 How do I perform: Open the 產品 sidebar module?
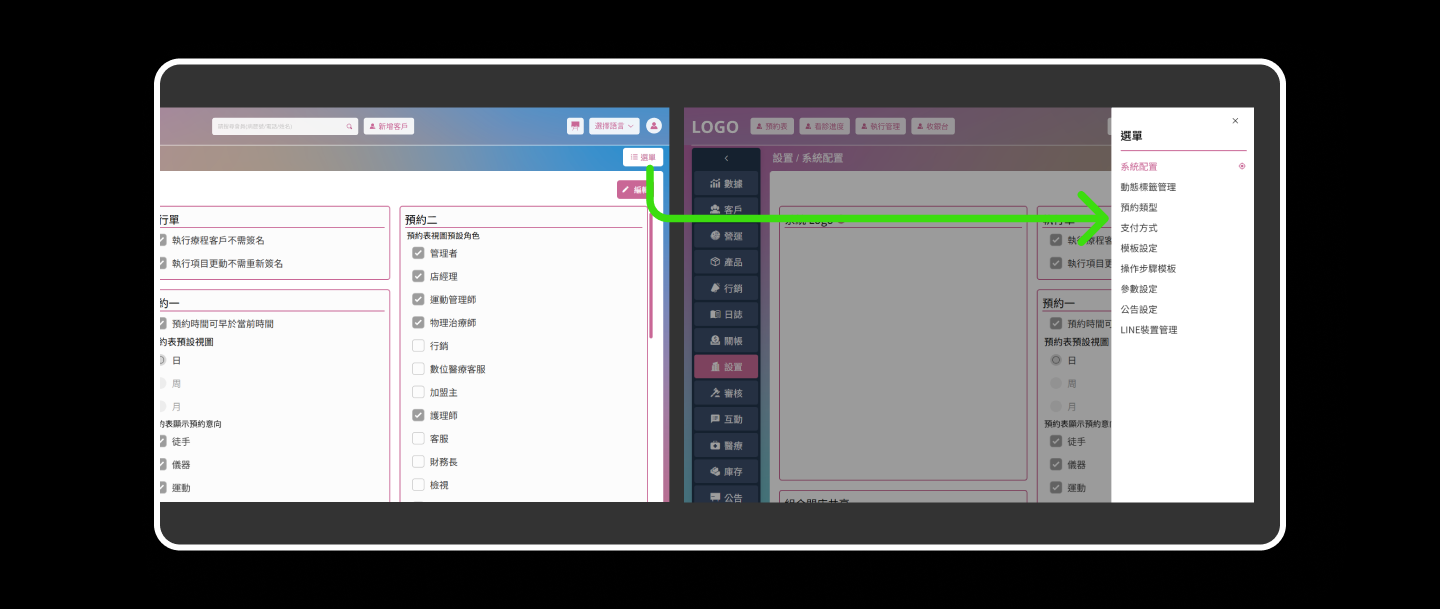pos(726,262)
